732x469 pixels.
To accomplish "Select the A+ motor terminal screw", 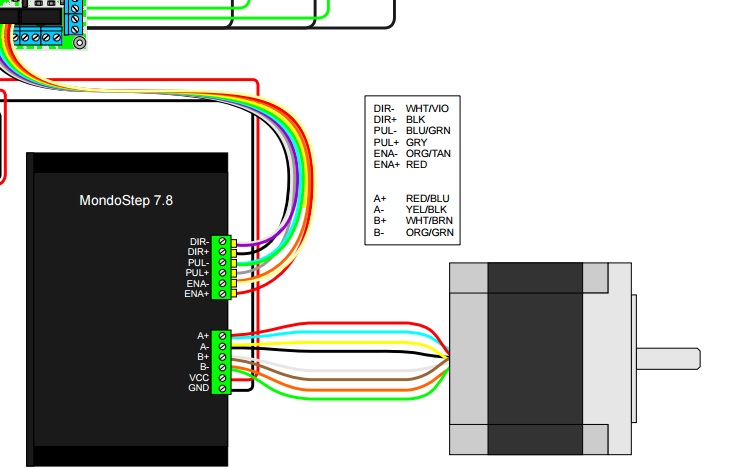I will [x=221, y=336].
